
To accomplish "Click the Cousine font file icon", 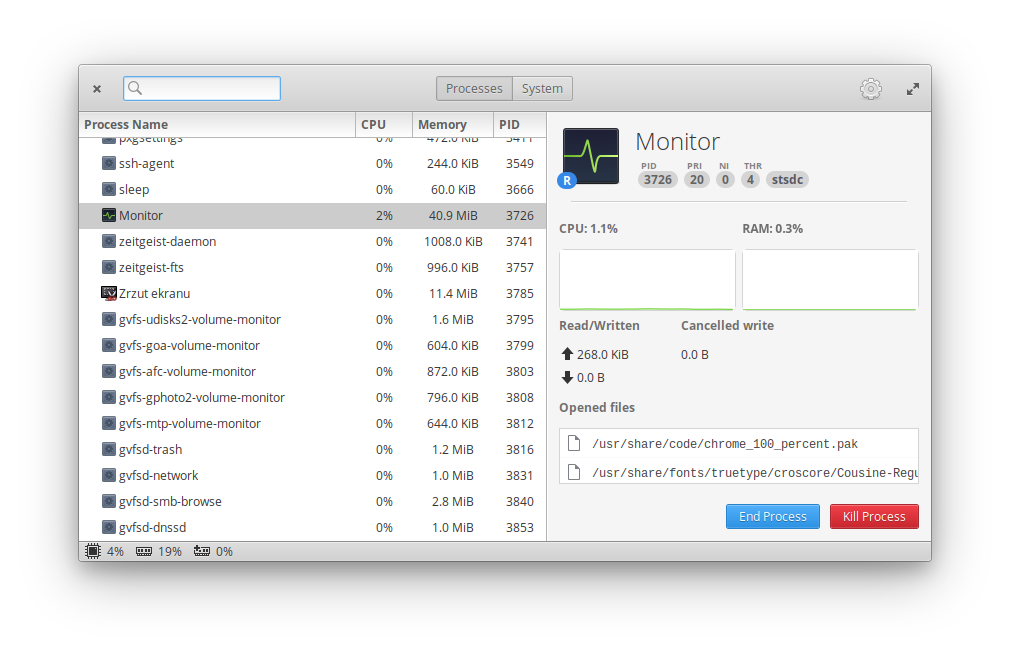I will (574, 472).
